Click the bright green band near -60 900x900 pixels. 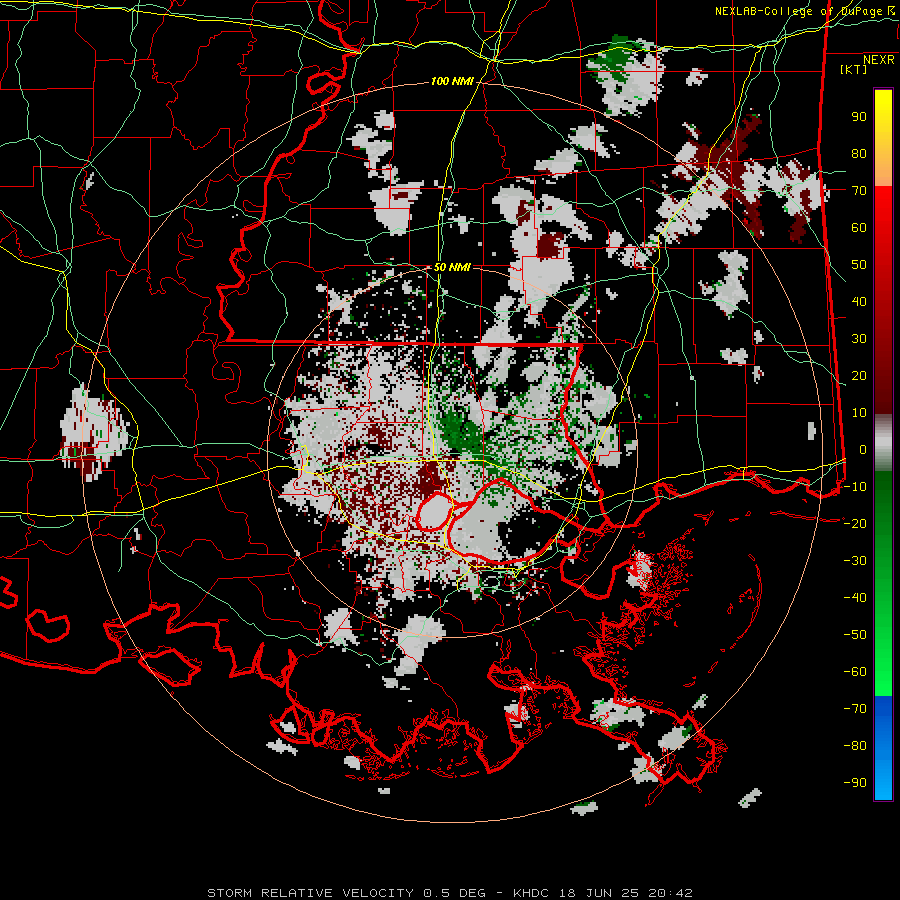point(883,672)
